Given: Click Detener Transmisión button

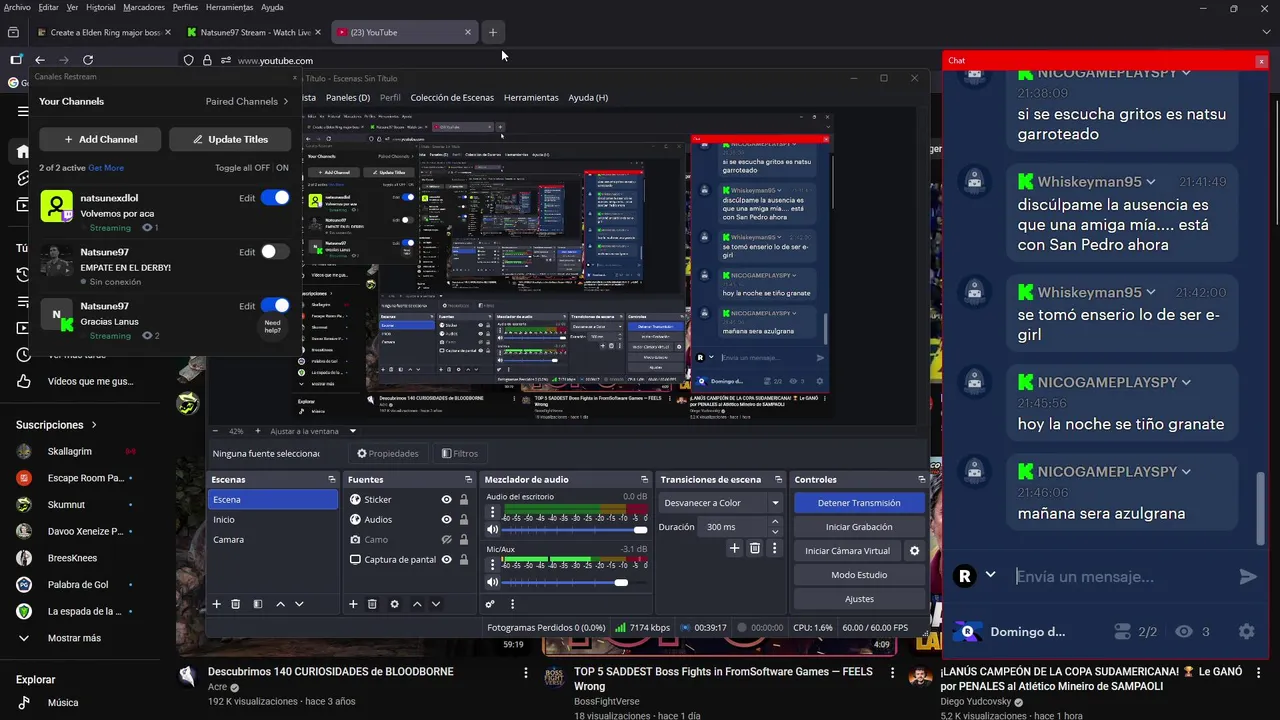Looking at the screenshot, I should [859, 503].
